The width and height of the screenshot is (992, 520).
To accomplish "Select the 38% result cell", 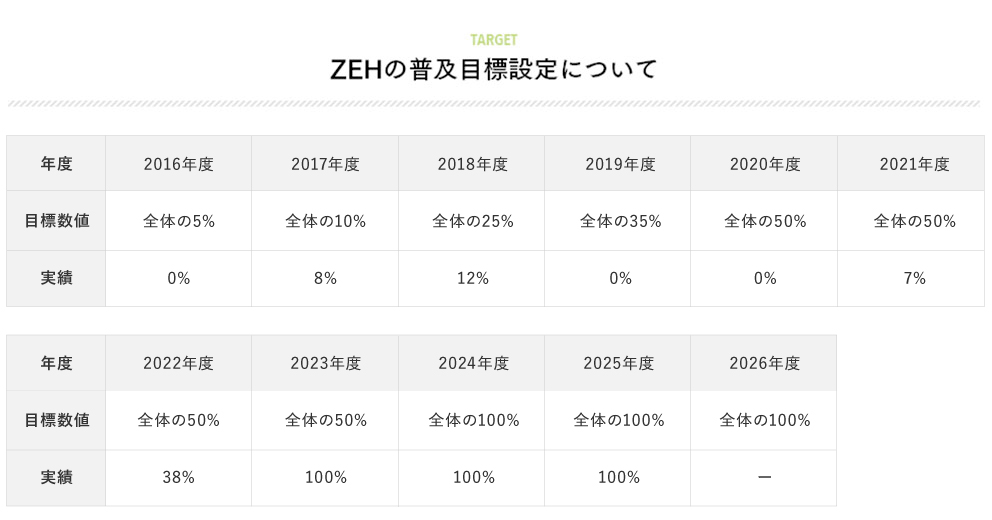I will [179, 478].
